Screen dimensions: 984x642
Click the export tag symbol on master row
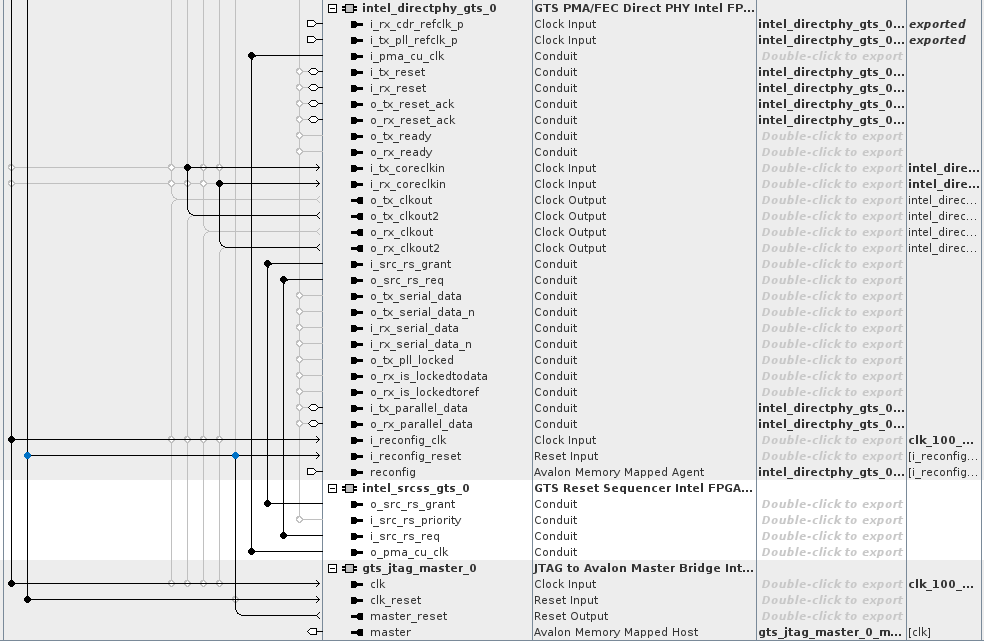314,632
